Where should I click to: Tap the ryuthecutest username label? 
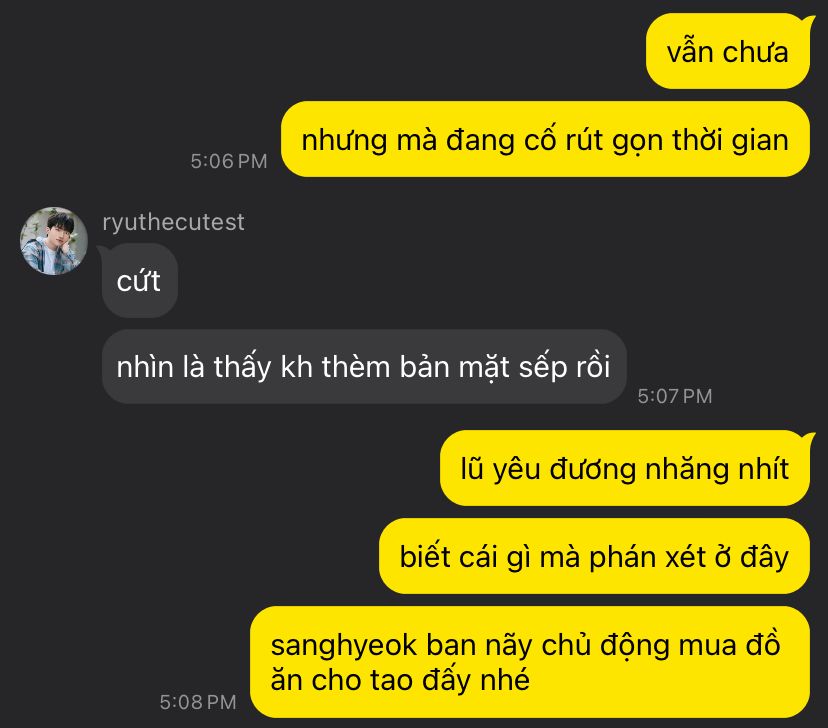(x=173, y=222)
